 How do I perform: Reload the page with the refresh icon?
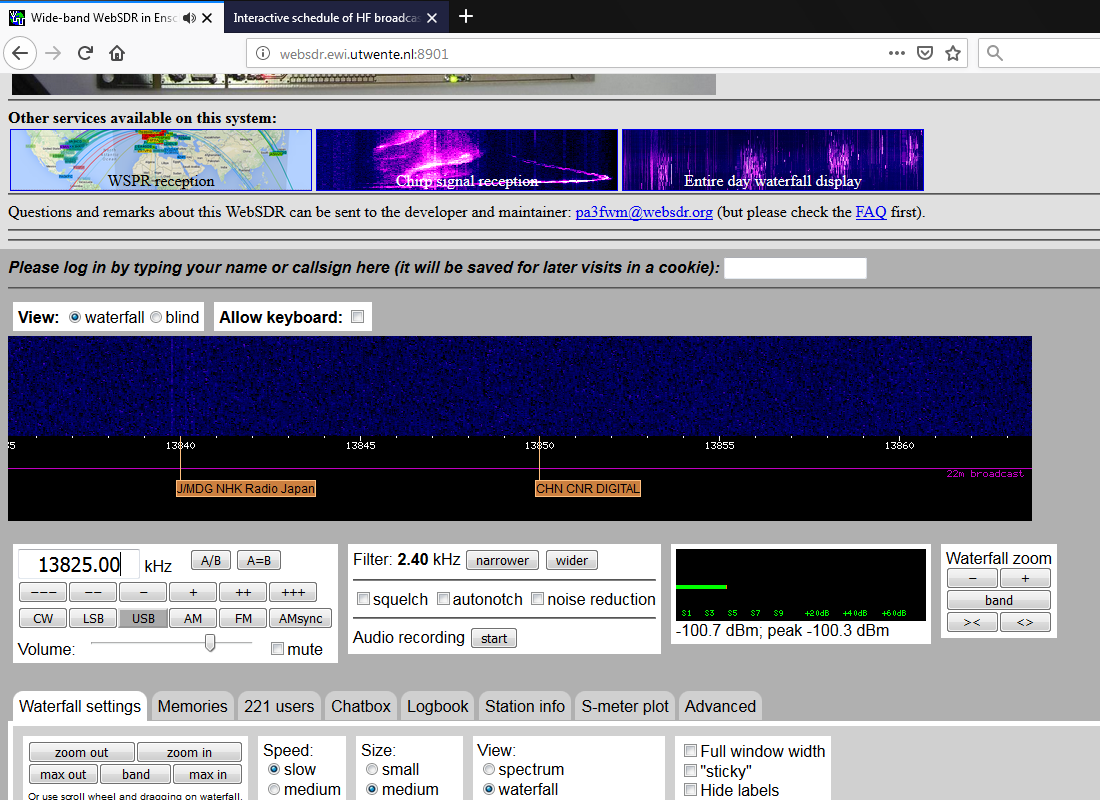86,53
